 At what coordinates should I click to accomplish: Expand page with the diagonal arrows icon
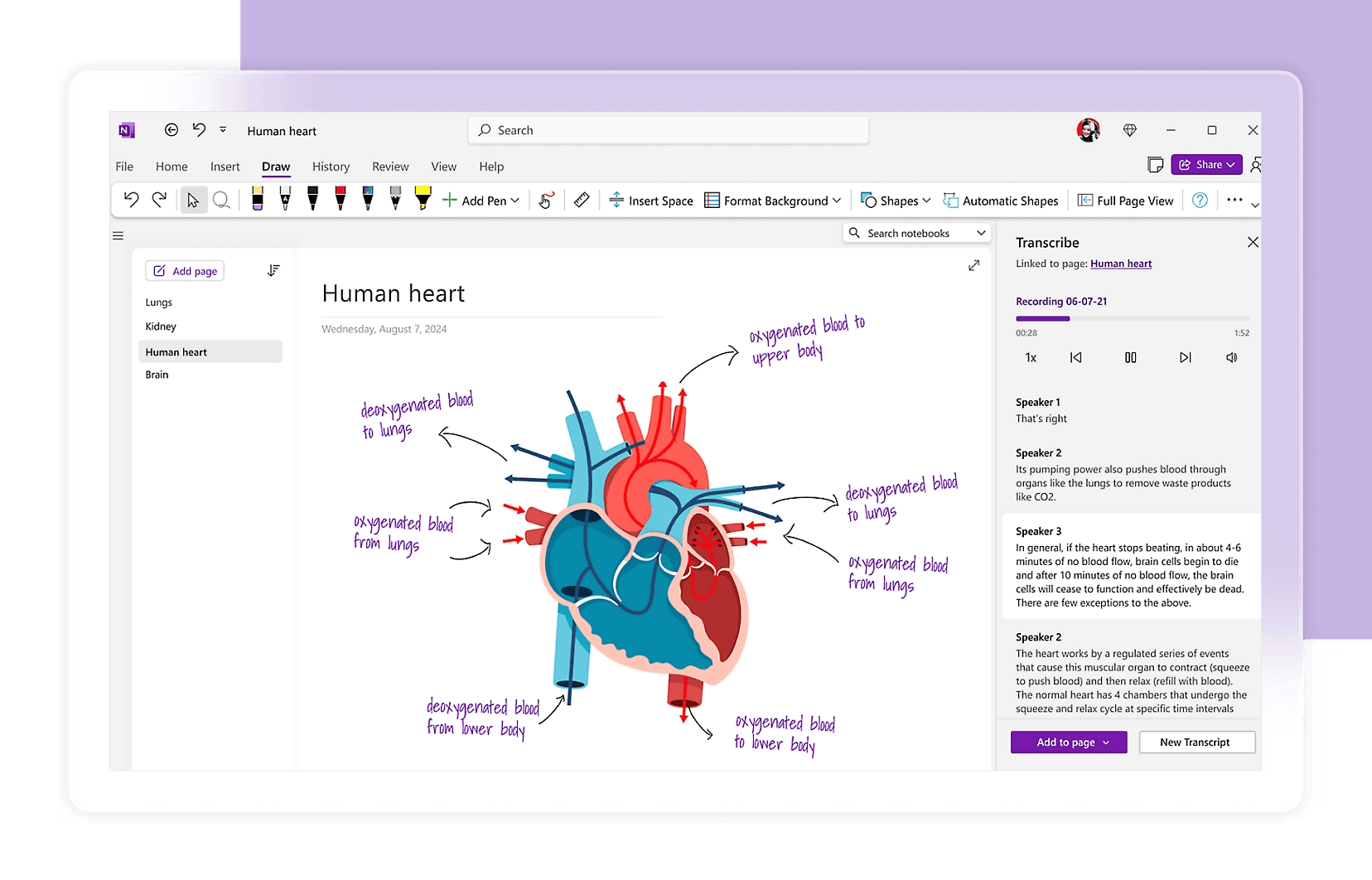pos(974,265)
